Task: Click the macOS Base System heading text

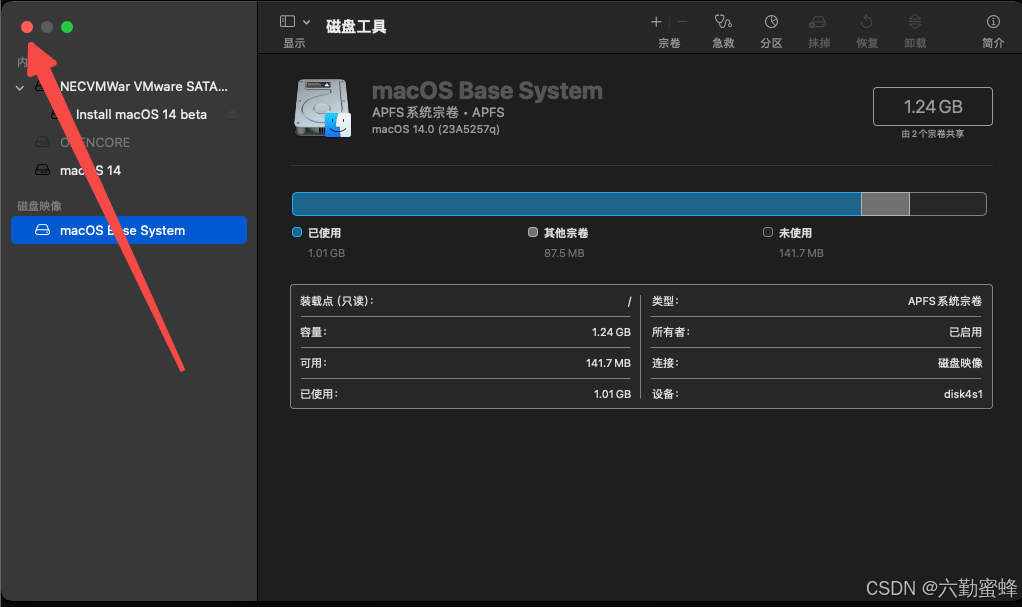Action: (x=487, y=91)
